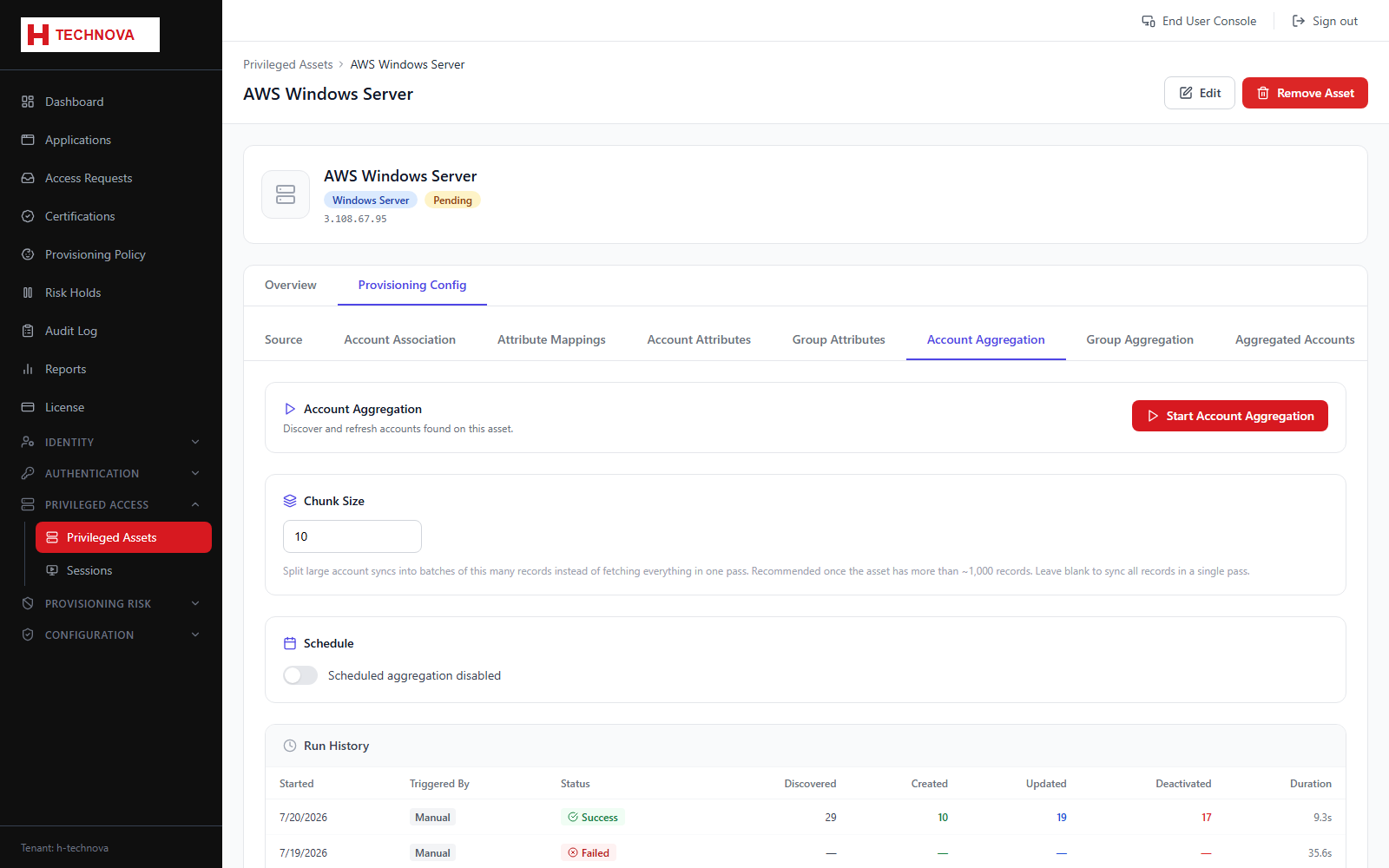Click Start Account Aggregation button
The image size is (1389, 868).
tap(1230, 416)
